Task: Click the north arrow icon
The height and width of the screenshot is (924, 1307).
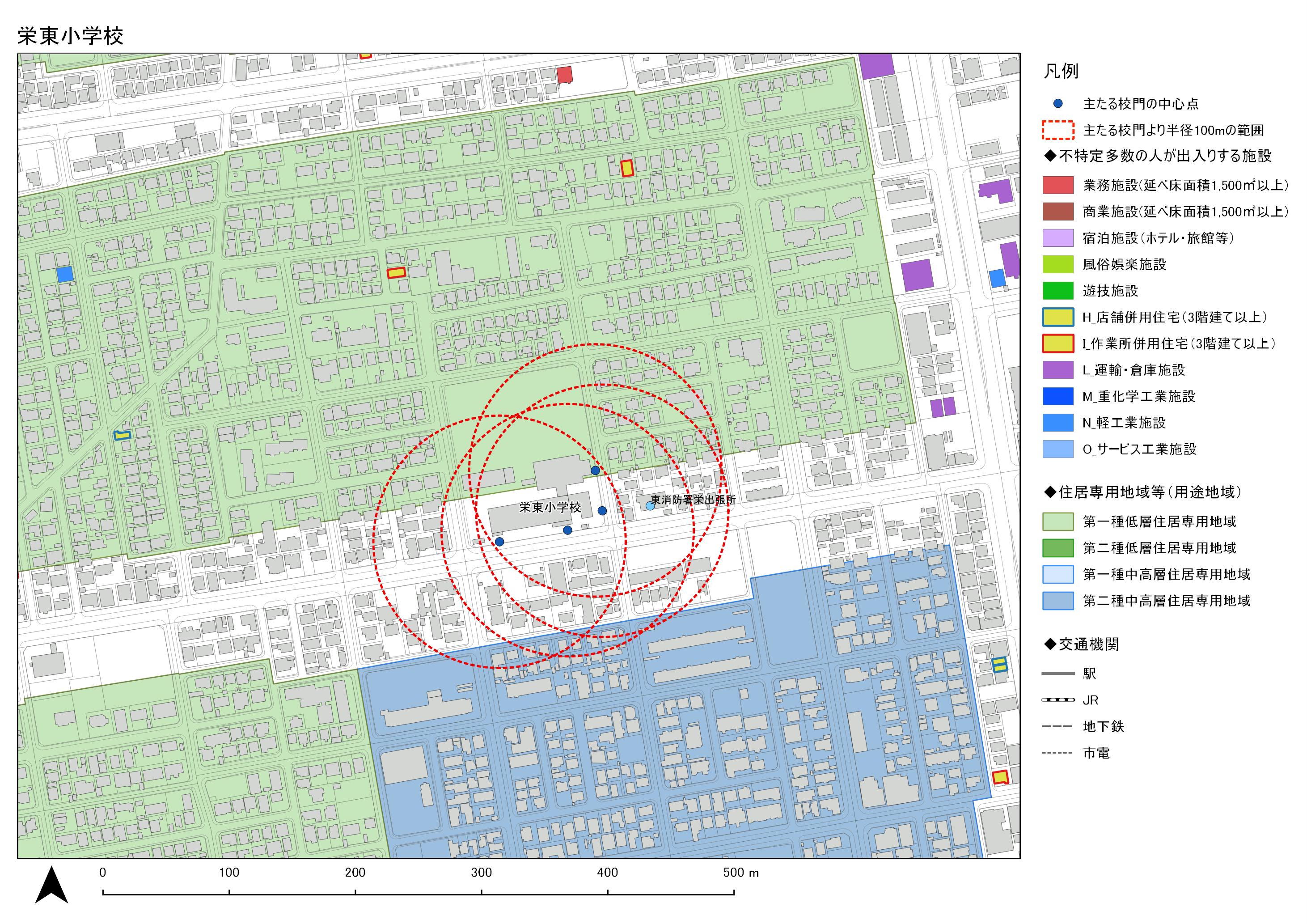Action: coord(52,885)
